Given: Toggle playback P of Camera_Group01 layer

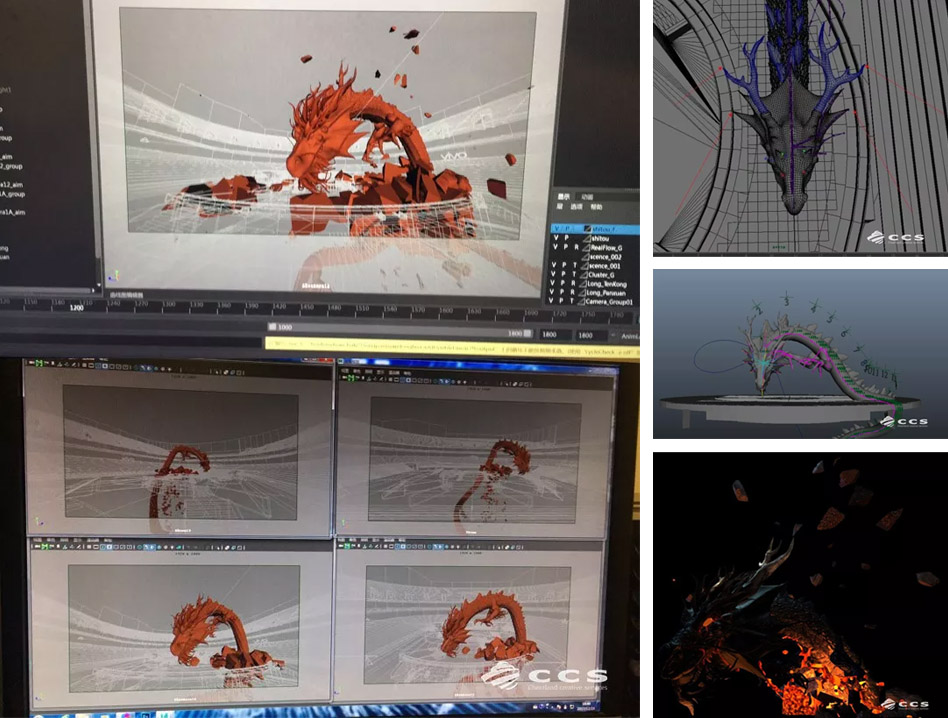Looking at the screenshot, I should 561,301.
